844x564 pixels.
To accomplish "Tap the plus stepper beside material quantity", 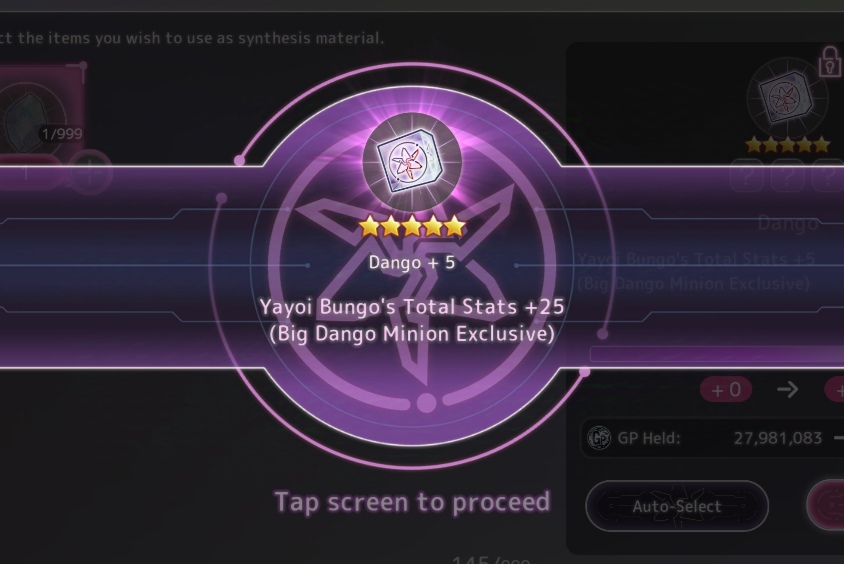I will (x=90, y=173).
